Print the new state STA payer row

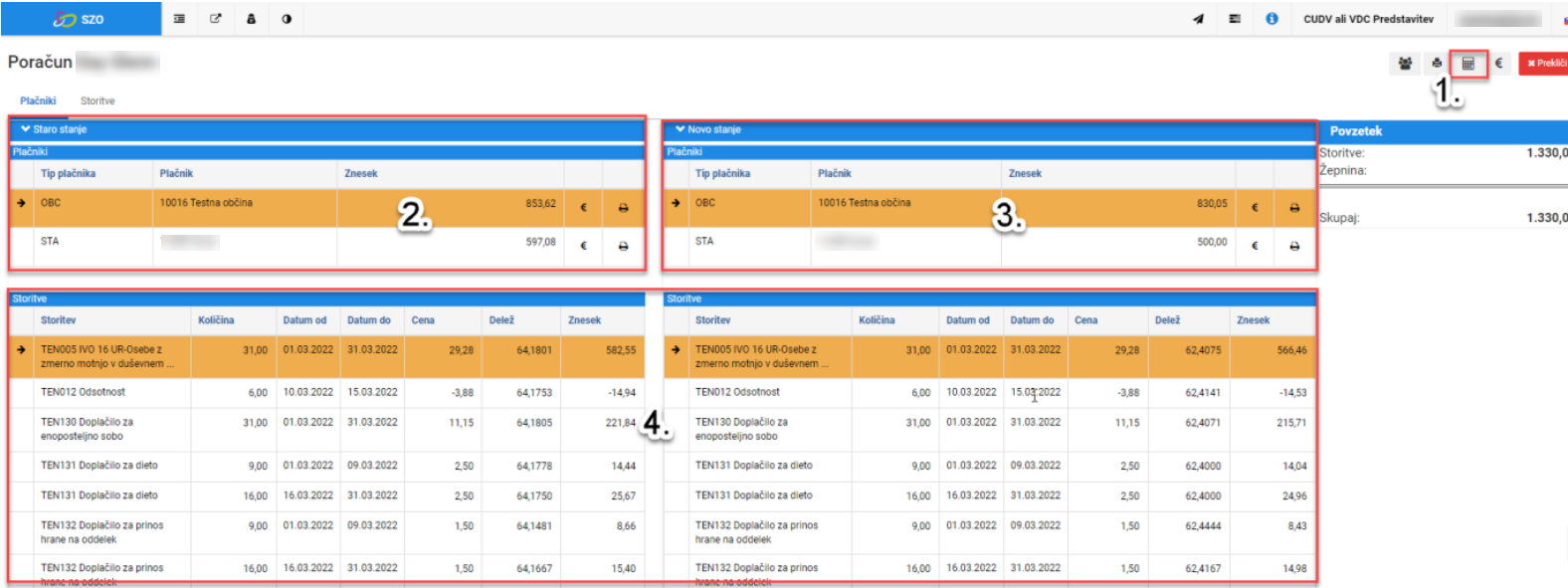tap(1294, 246)
